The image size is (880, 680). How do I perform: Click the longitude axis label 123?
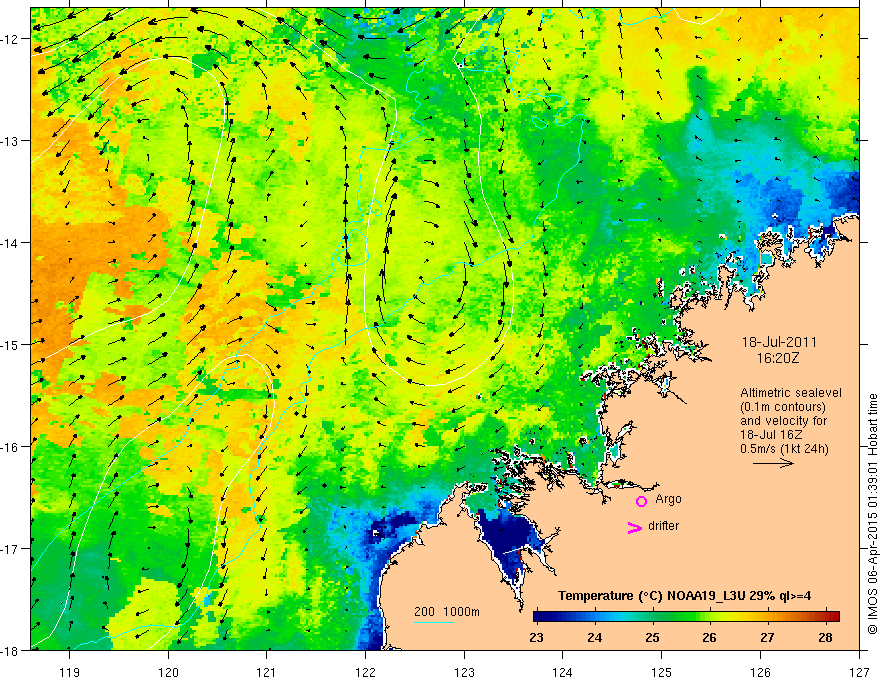[464, 672]
